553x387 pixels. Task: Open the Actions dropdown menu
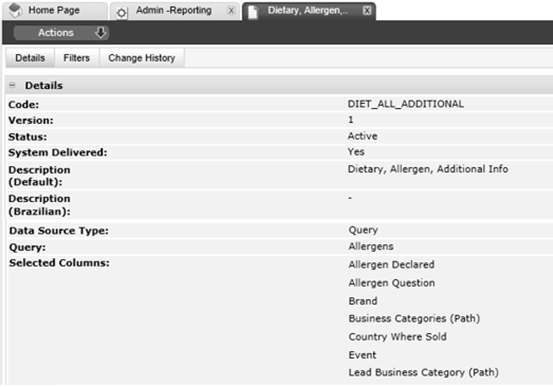(x=61, y=33)
